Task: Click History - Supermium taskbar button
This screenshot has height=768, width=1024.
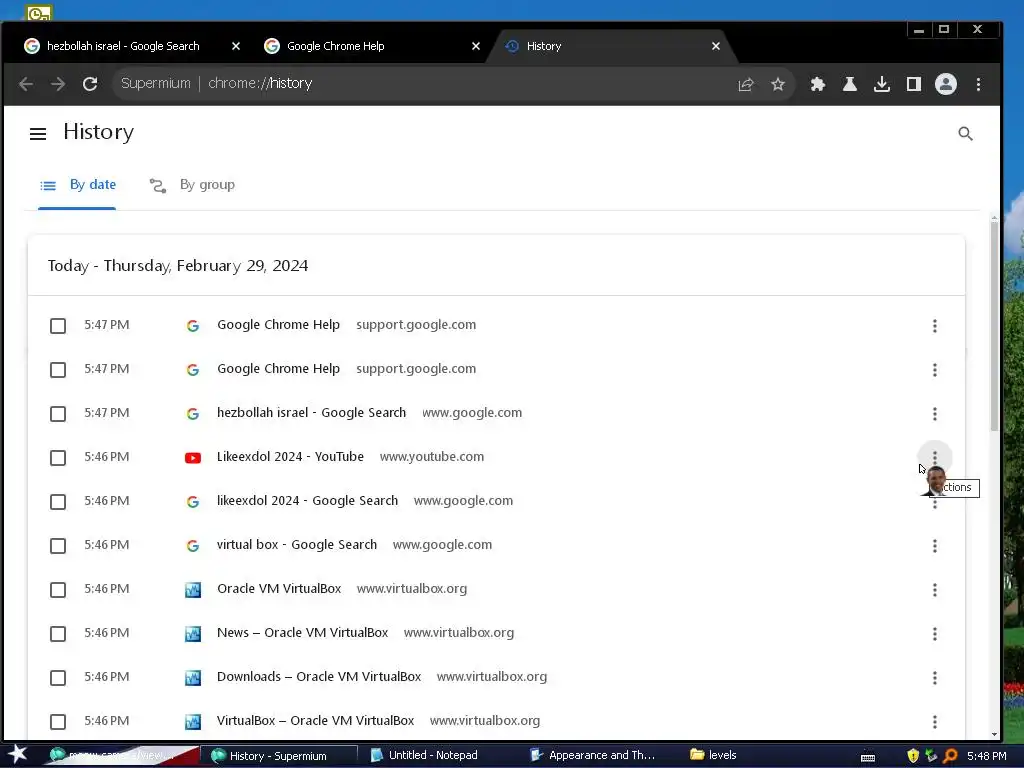Action: [x=278, y=756]
